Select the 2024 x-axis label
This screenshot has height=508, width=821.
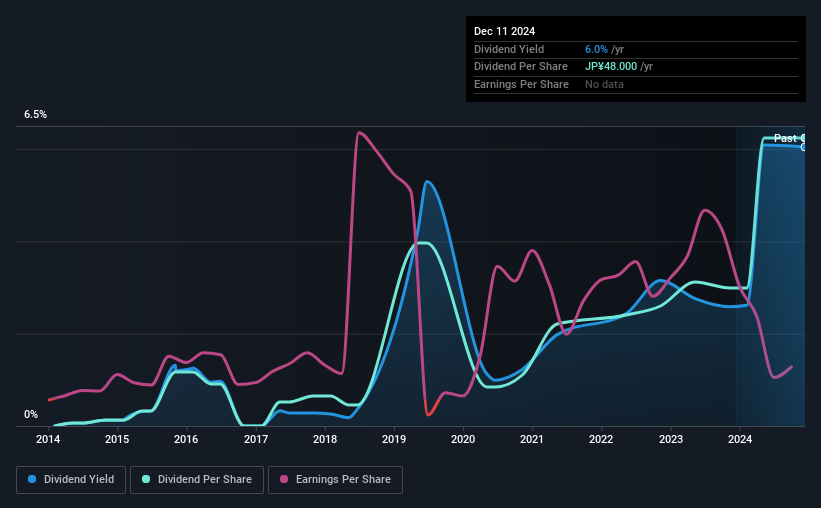pos(740,439)
